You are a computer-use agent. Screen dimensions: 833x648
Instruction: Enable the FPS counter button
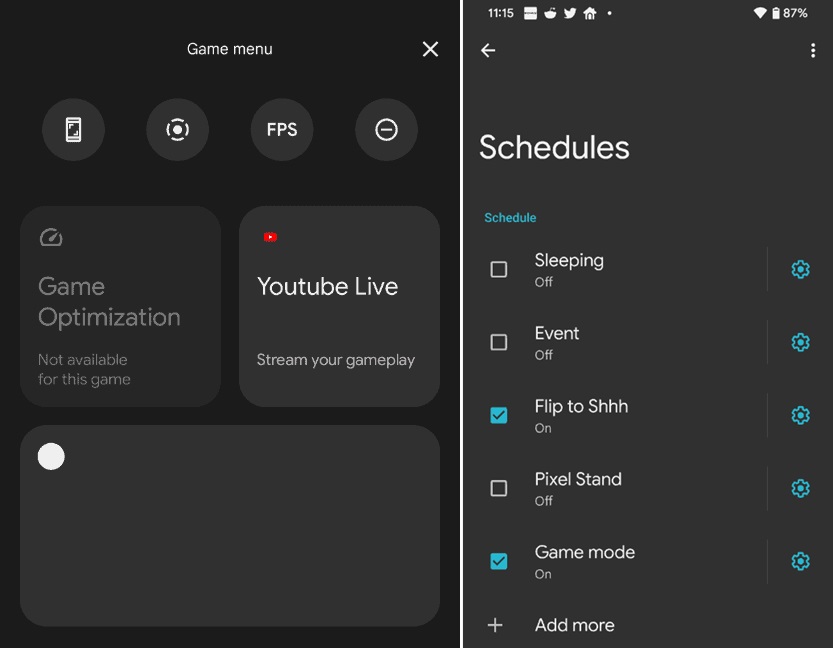(x=282, y=129)
